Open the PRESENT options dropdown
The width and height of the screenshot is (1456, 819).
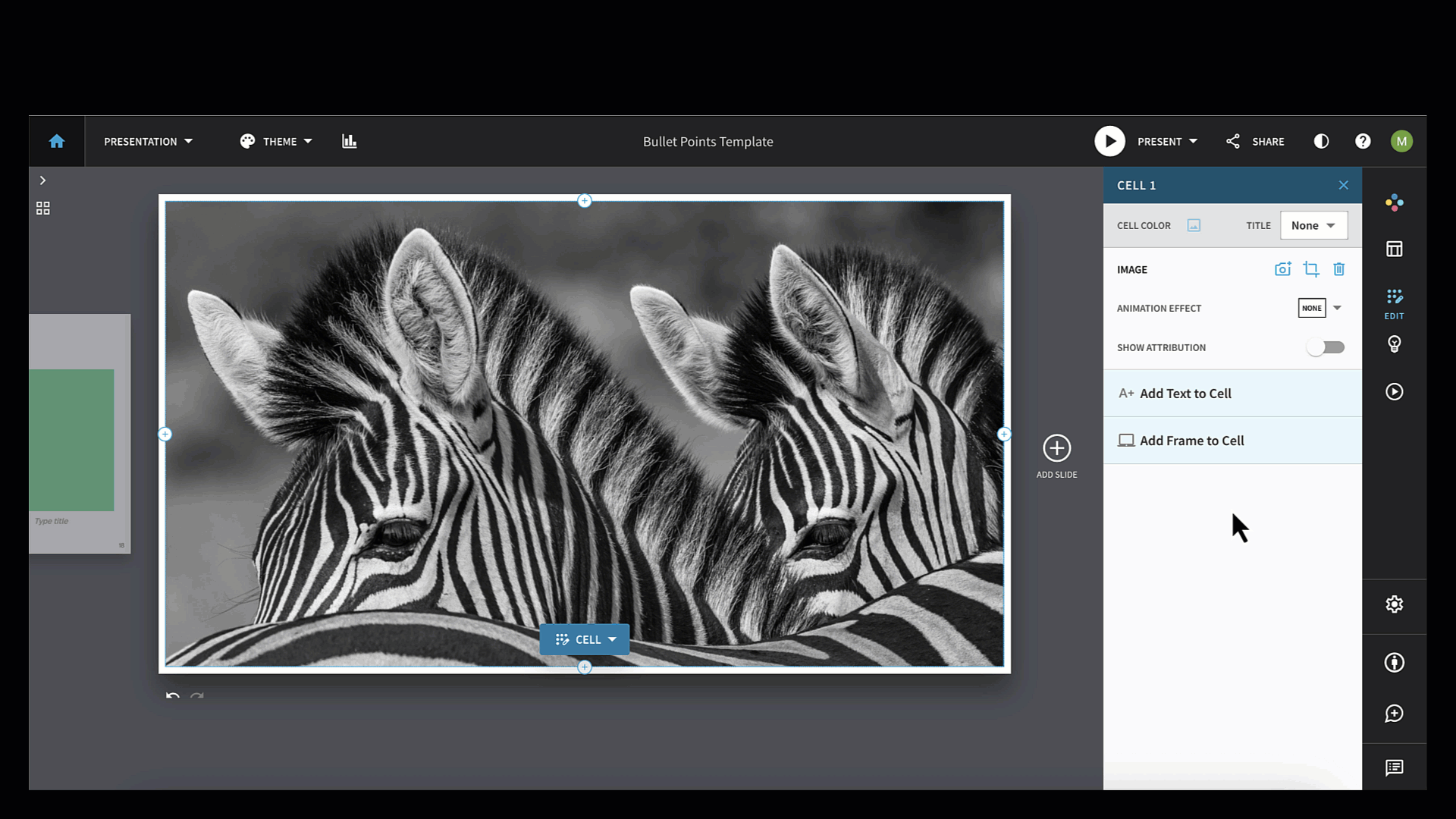click(x=1168, y=141)
